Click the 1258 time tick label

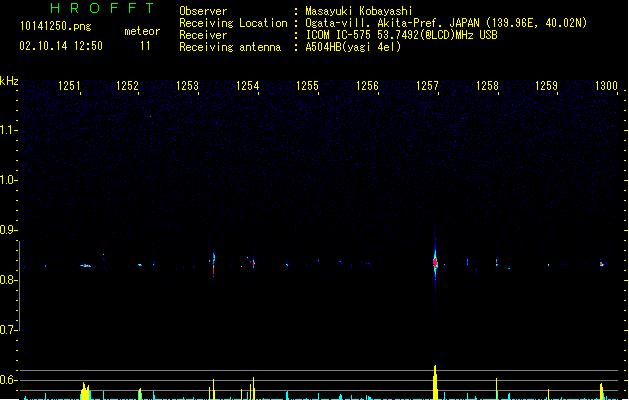coord(487,86)
